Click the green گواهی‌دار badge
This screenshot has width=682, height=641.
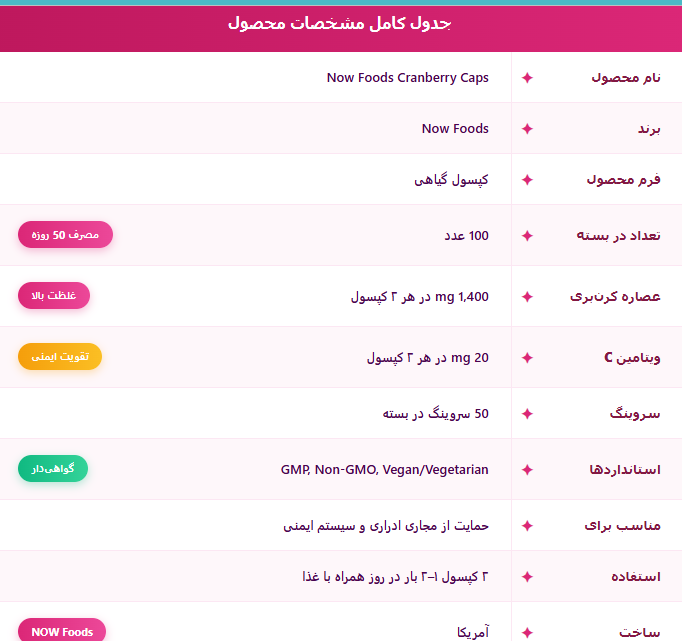(53, 468)
